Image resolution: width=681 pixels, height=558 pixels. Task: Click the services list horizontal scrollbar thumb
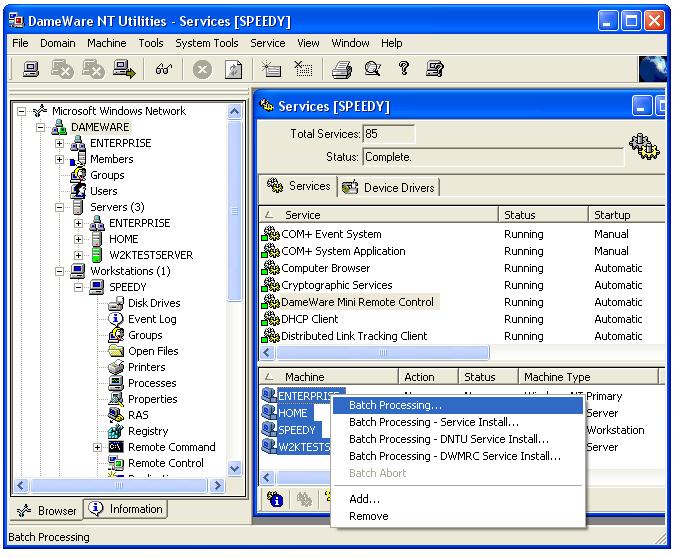(x=383, y=352)
